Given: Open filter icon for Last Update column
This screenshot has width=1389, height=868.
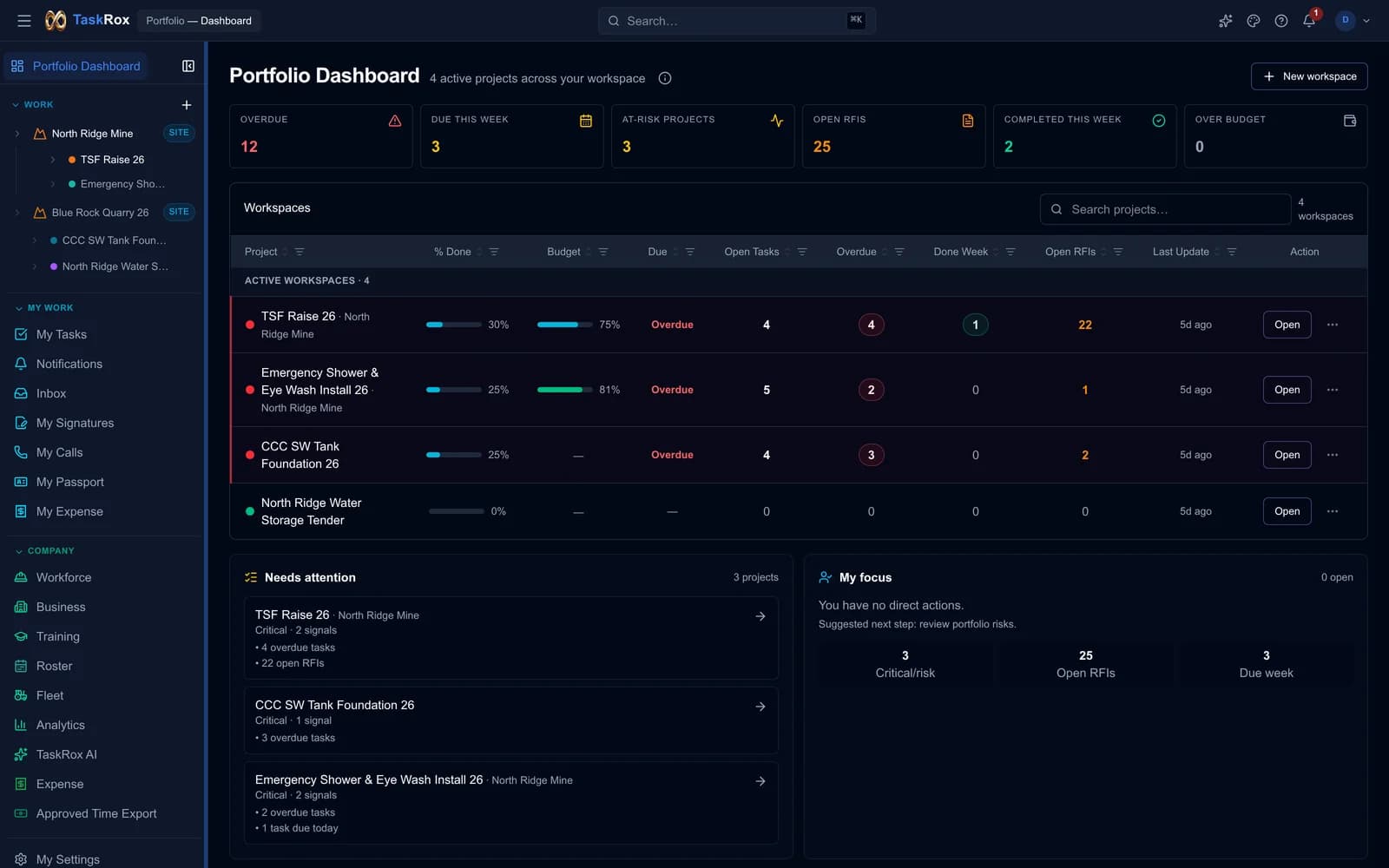Looking at the screenshot, I should click(x=1232, y=252).
